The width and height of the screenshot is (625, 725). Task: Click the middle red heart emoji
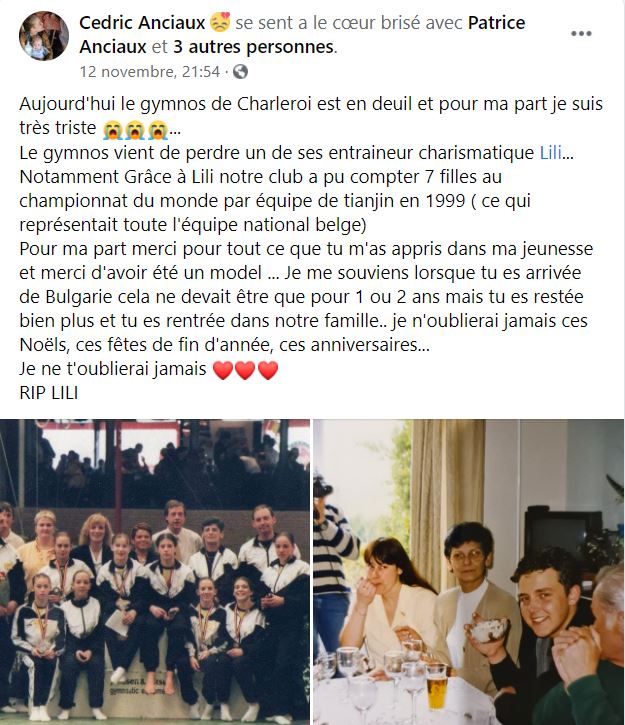(245, 370)
